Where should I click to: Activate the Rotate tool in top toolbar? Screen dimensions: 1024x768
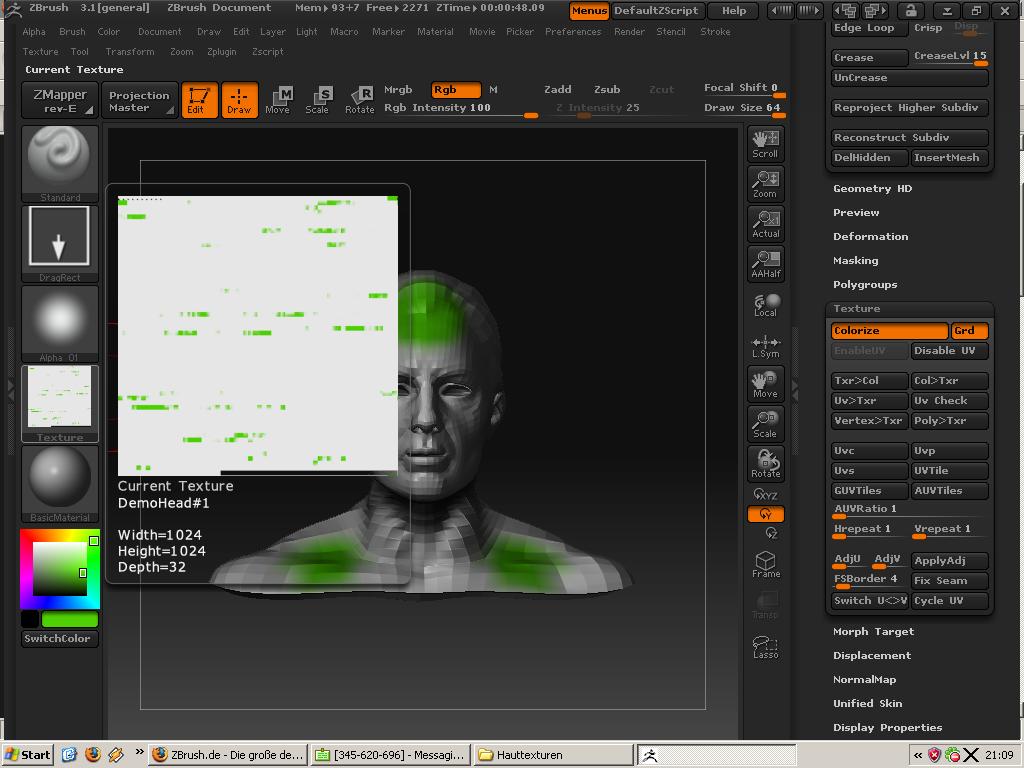[x=359, y=99]
